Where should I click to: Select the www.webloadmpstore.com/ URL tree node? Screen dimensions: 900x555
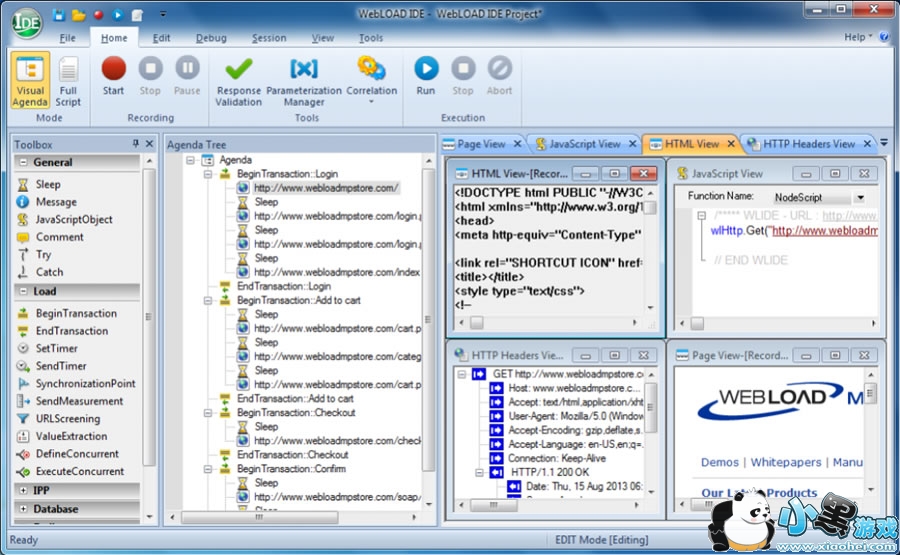[325, 188]
